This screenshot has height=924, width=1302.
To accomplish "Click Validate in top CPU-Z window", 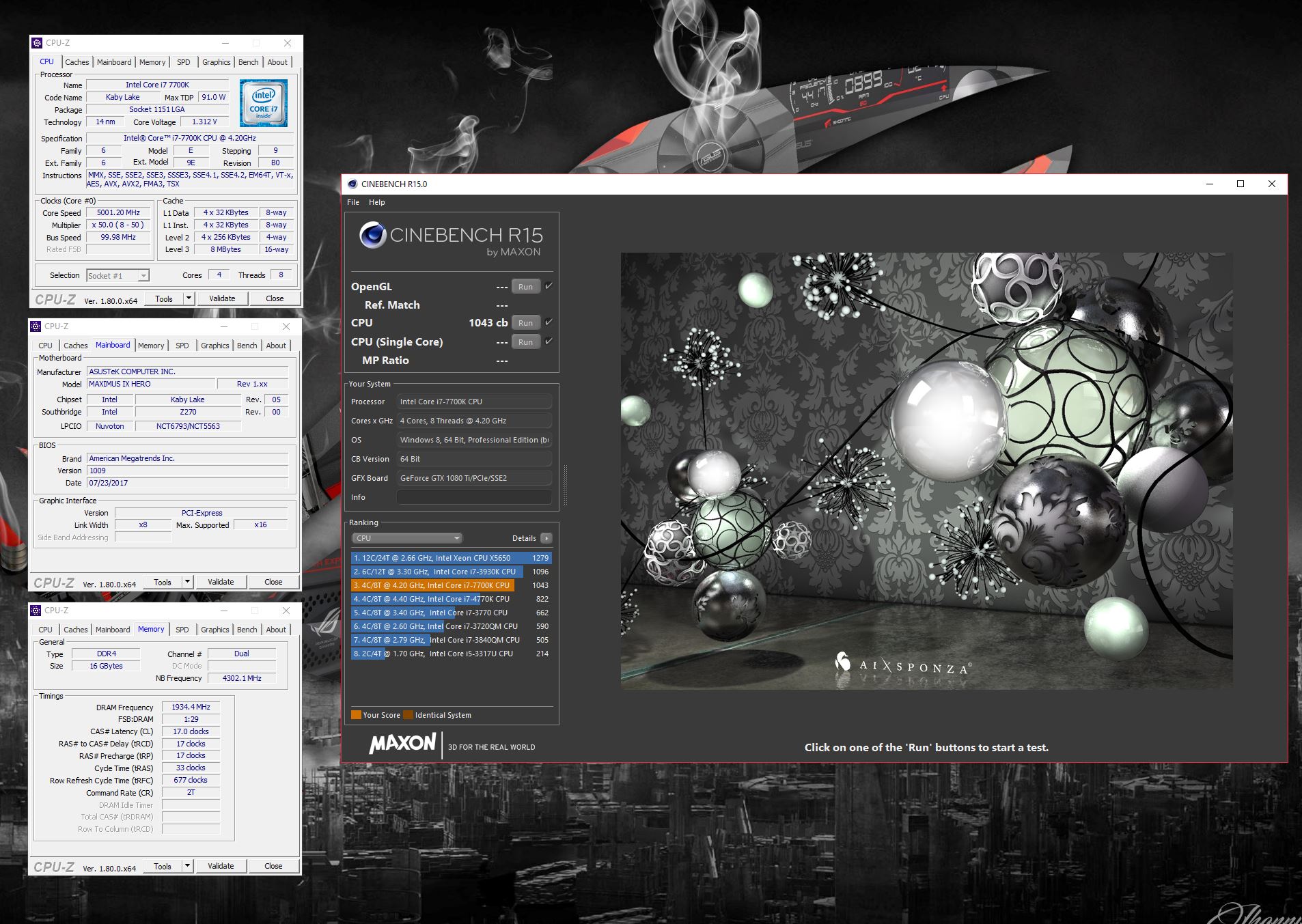I will (222, 298).
